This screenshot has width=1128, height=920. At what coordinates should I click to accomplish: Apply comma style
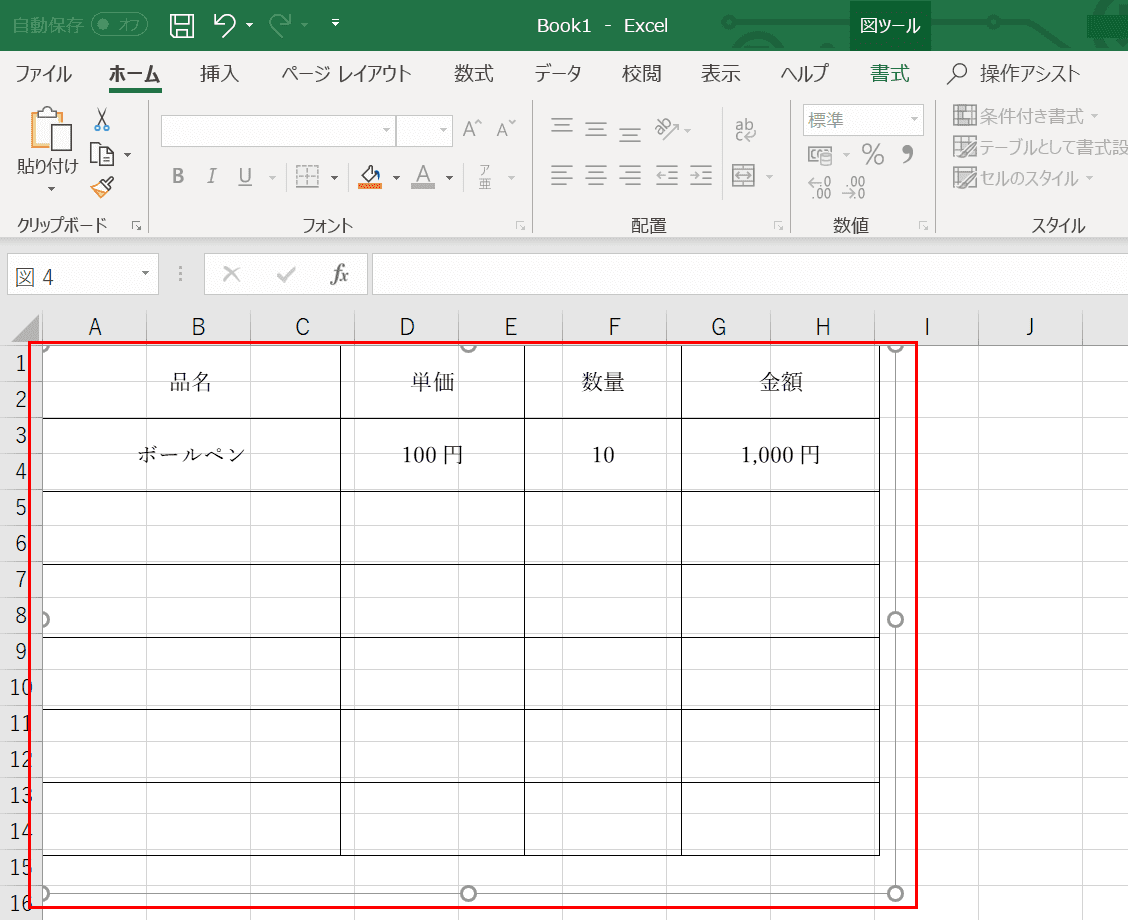pos(907,154)
